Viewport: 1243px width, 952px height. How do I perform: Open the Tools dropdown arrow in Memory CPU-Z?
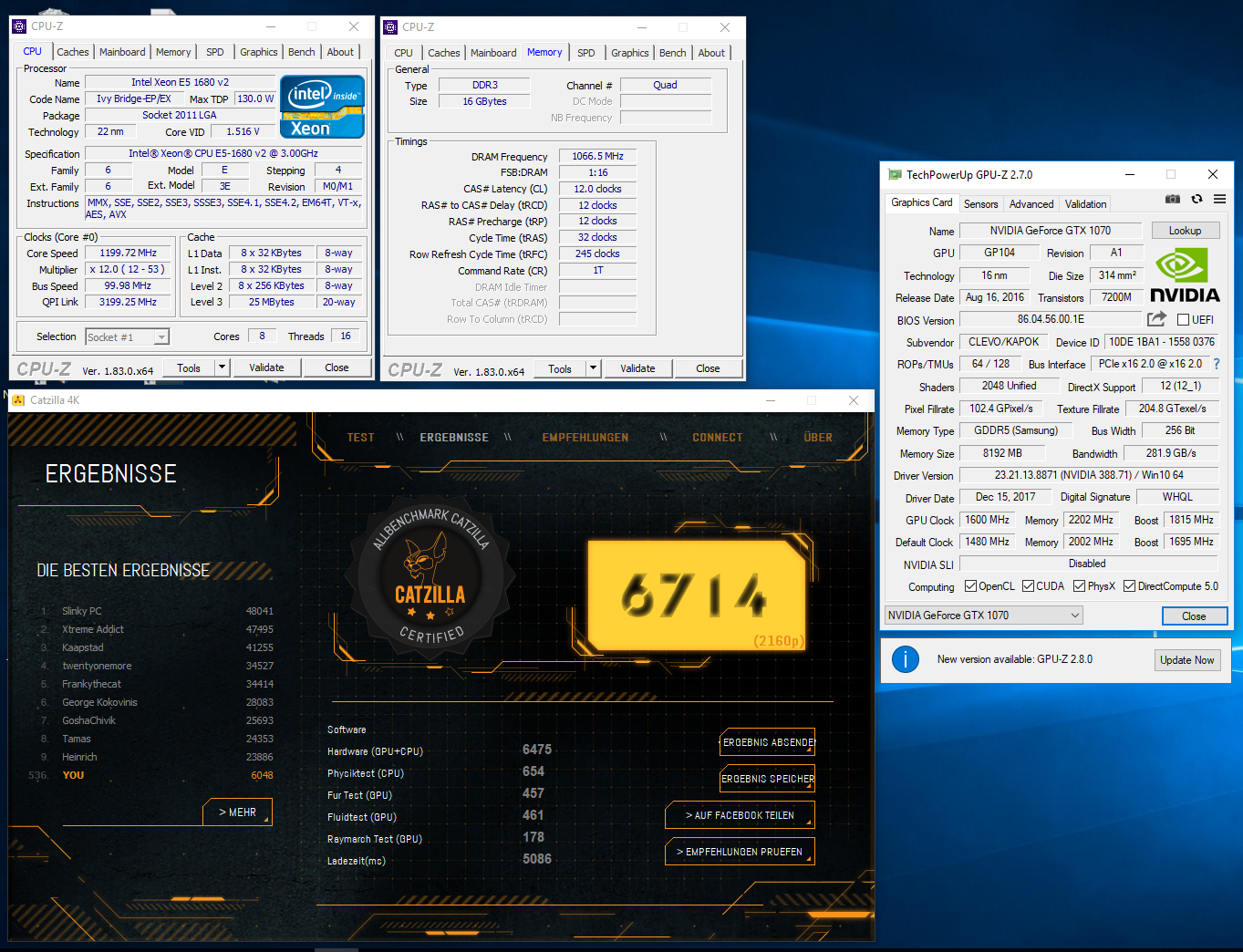pos(593,368)
